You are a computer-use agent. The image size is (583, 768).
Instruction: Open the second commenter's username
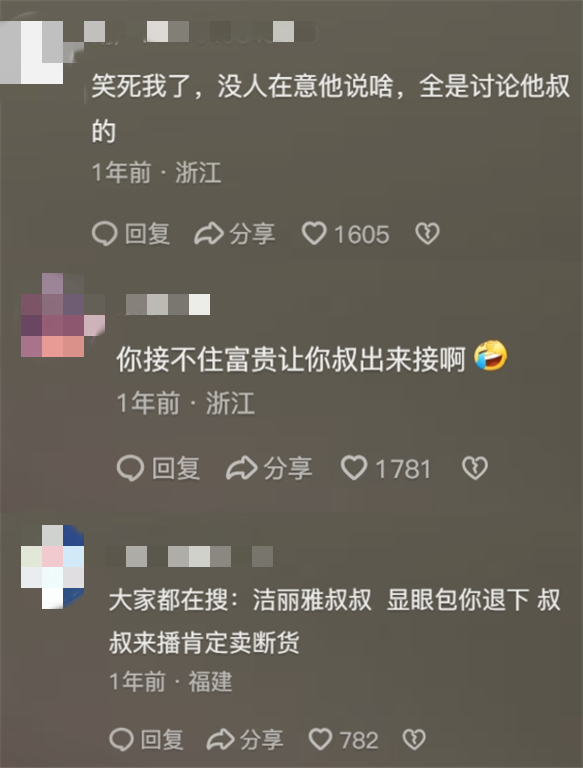[168, 305]
